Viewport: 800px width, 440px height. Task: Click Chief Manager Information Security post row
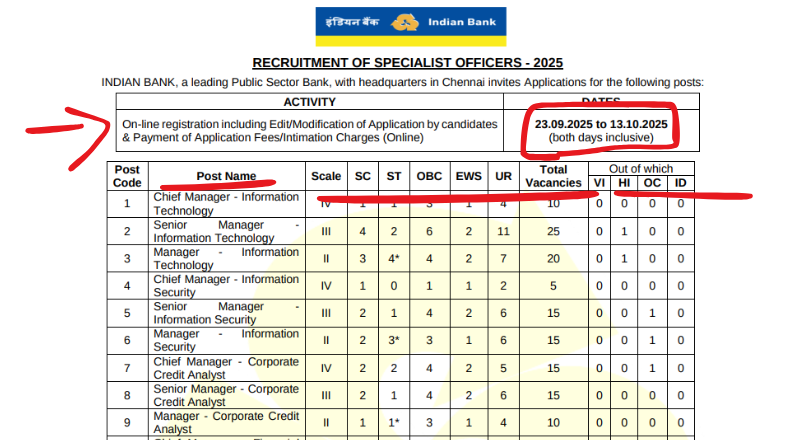click(x=226, y=287)
